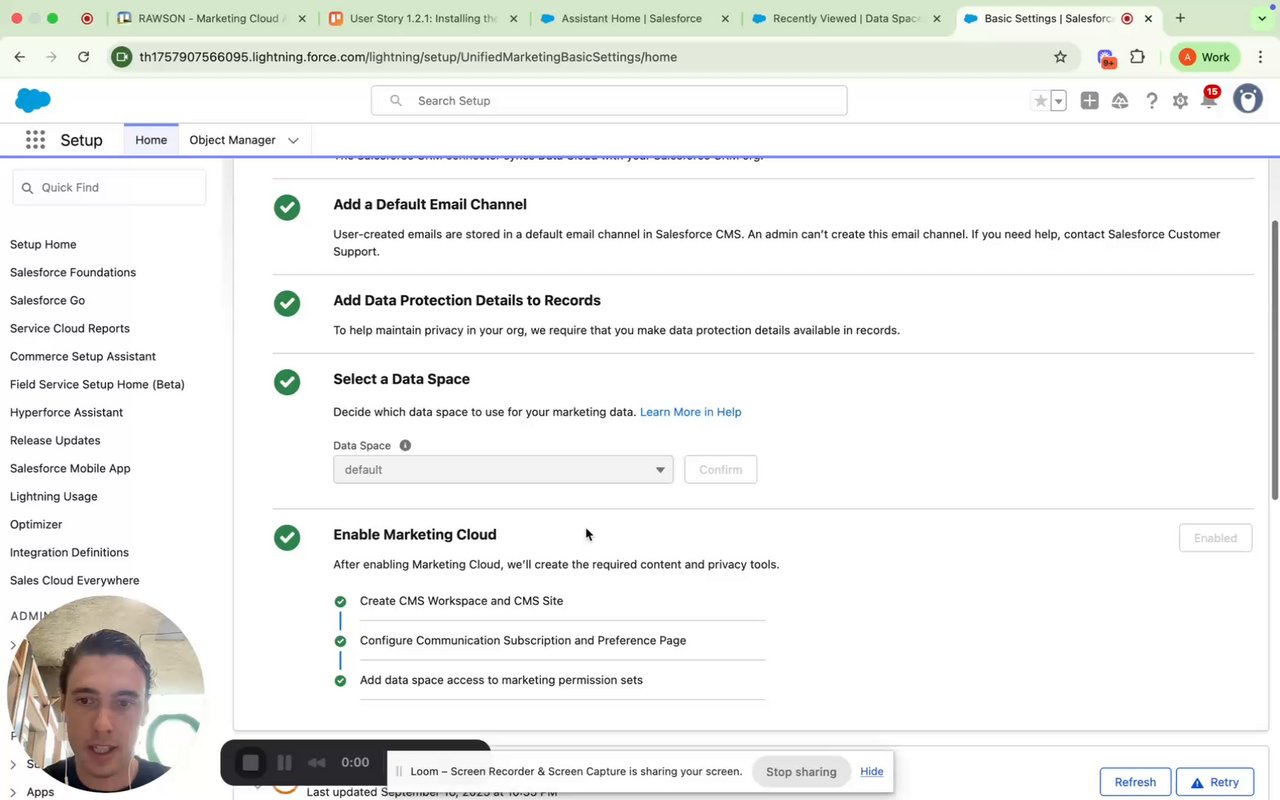Image resolution: width=1280 pixels, height=800 pixels.
Task: Click the Enabled Marketing Cloud button
Action: [1215, 538]
